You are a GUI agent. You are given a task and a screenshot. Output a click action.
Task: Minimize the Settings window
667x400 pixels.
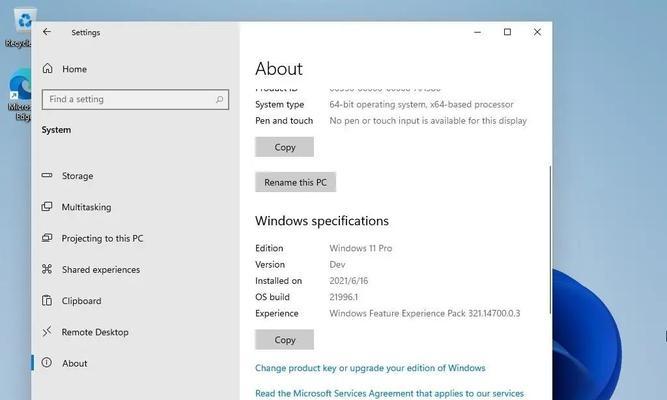(x=478, y=32)
